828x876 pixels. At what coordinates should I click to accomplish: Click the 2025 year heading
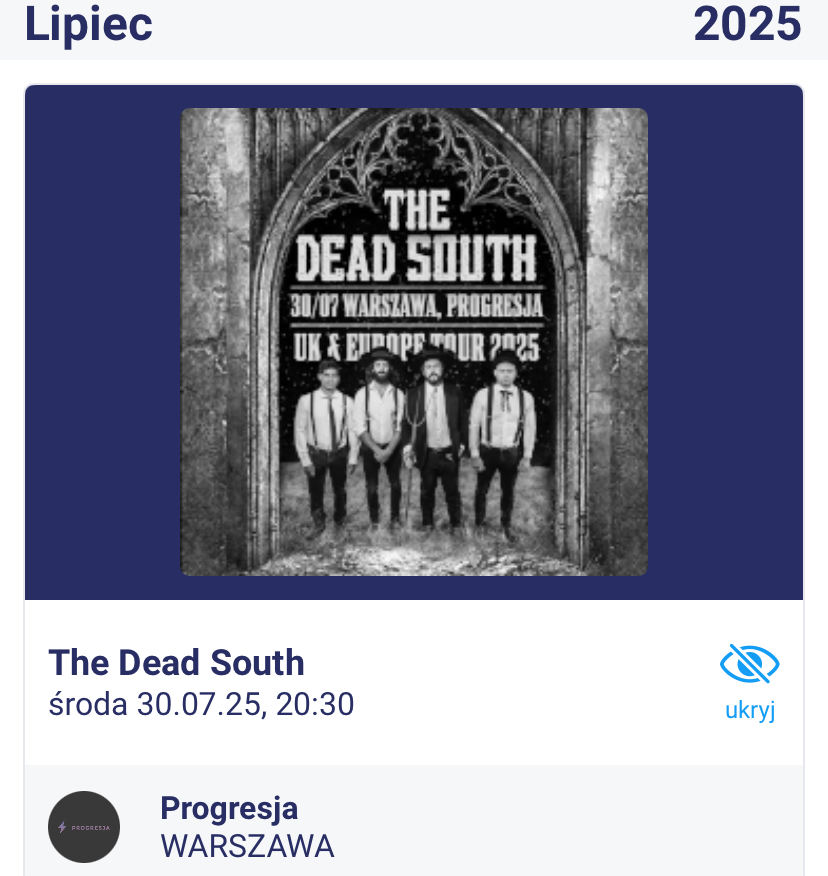tap(747, 25)
